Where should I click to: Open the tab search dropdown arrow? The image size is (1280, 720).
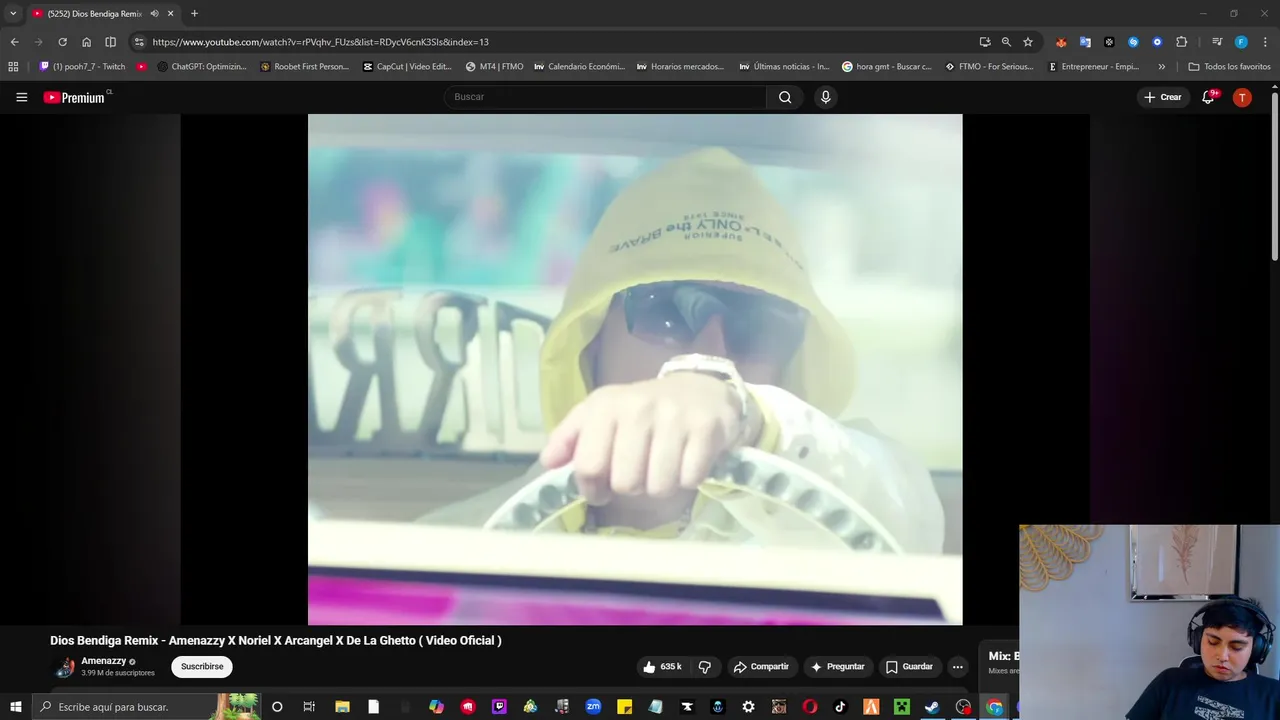tap(13, 14)
